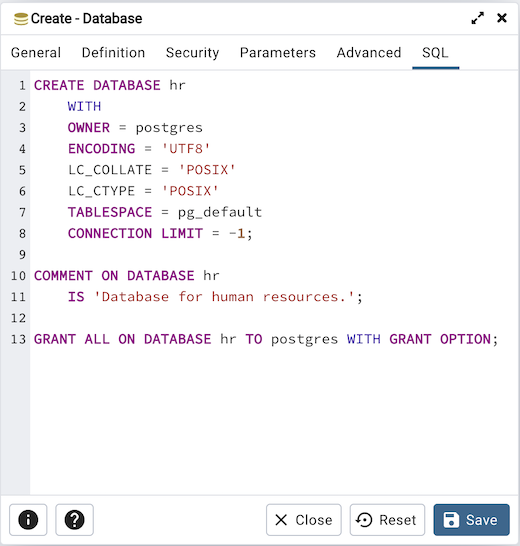Click the TABLESPACE = pg_default line
The width and height of the screenshot is (520, 546).
165,212
